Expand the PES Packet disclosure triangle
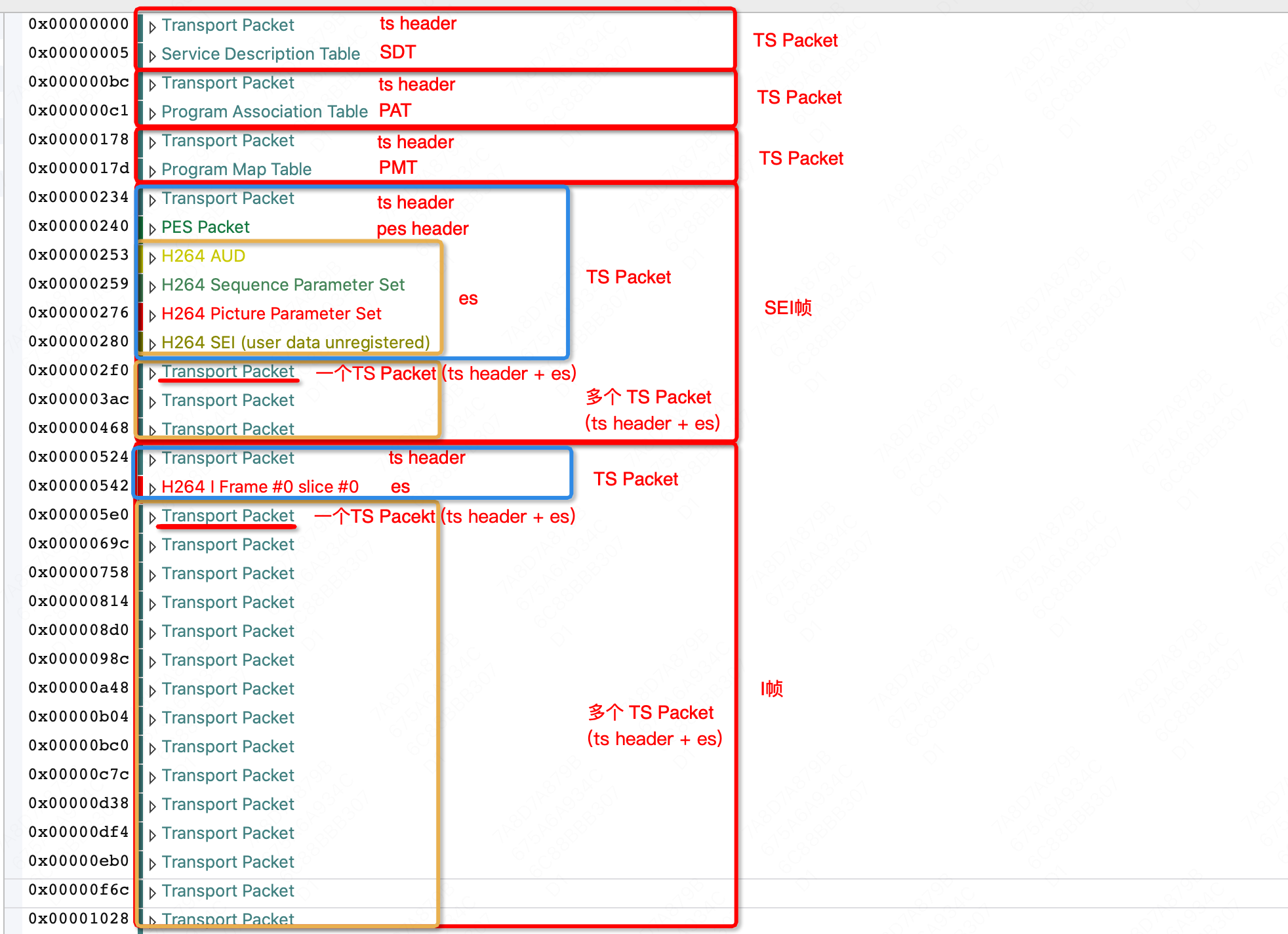Image resolution: width=1288 pixels, height=934 pixels. tap(152, 228)
